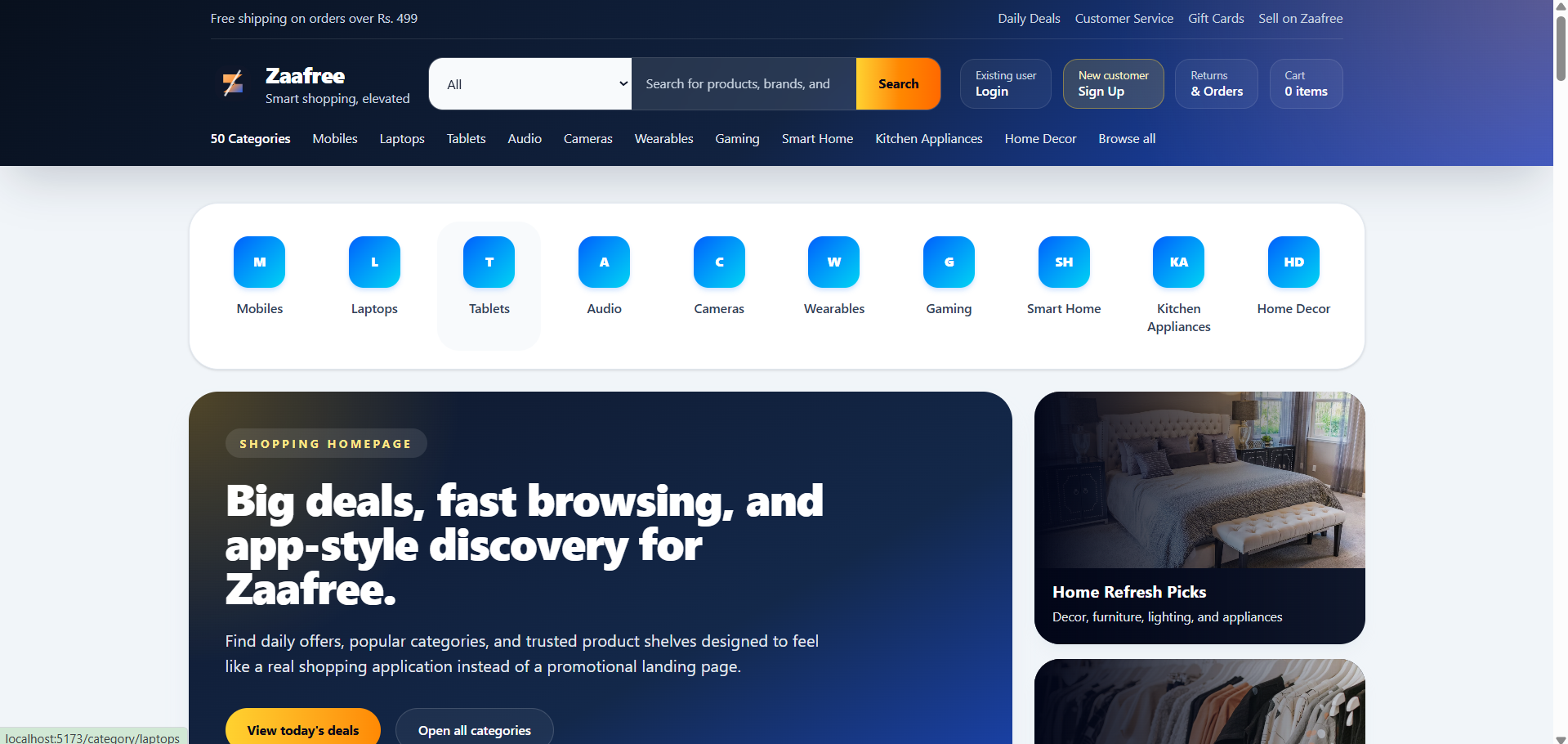Open the Customer Service link
Image resolution: width=1568 pixels, height=744 pixels.
(1124, 18)
